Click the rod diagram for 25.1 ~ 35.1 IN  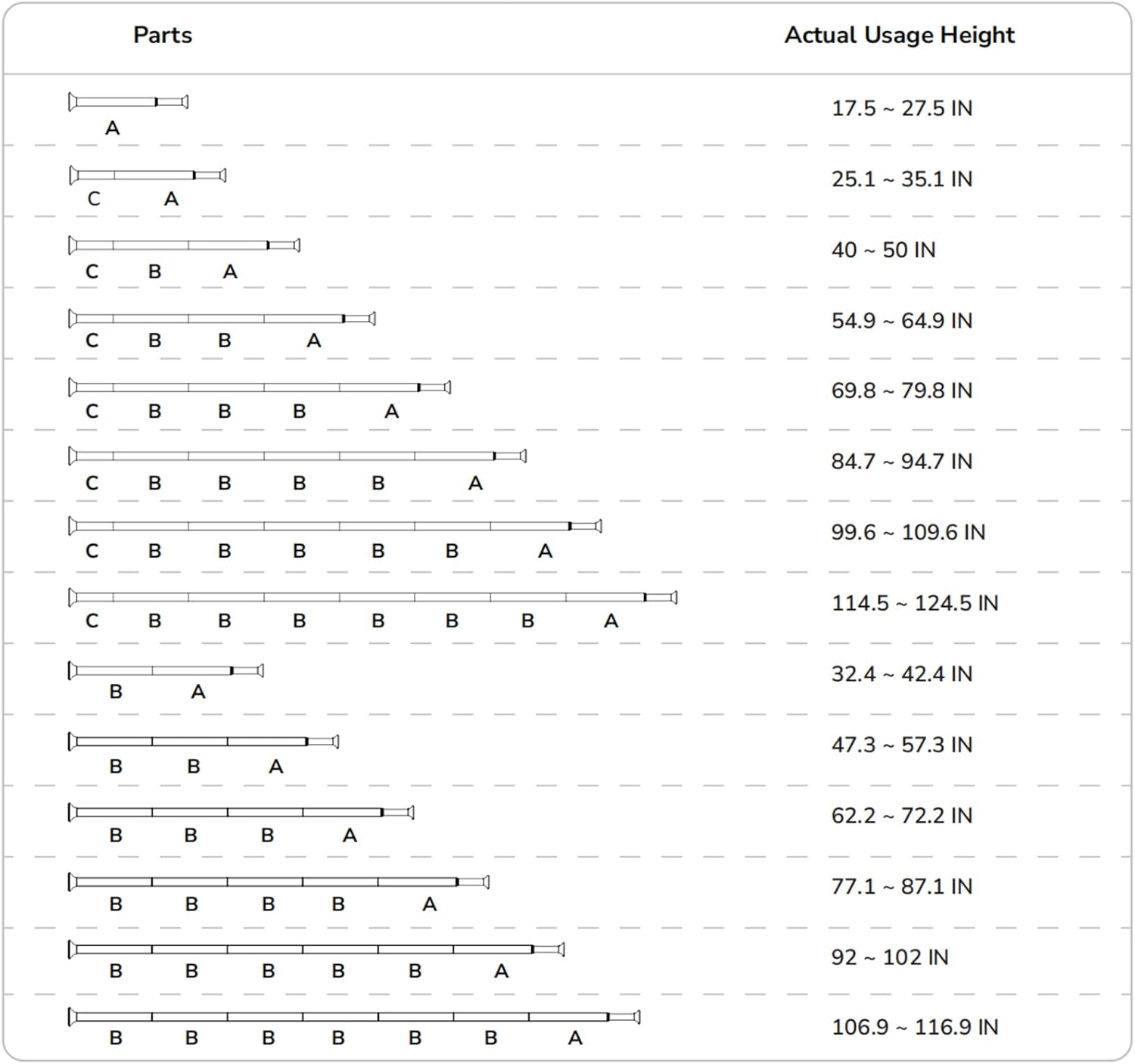point(148,176)
